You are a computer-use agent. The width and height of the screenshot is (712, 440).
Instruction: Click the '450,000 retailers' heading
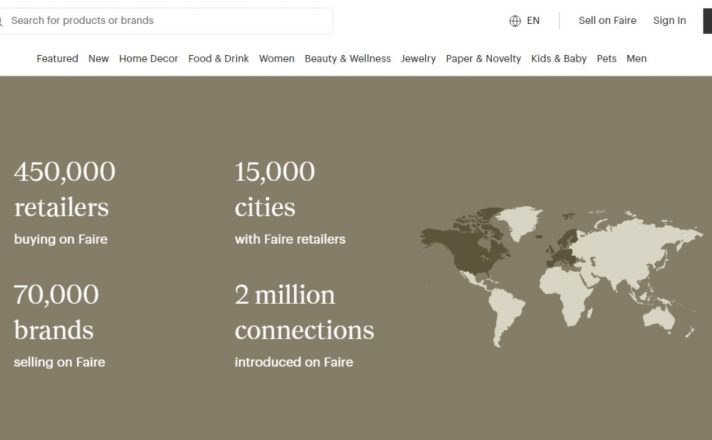(x=64, y=189)
